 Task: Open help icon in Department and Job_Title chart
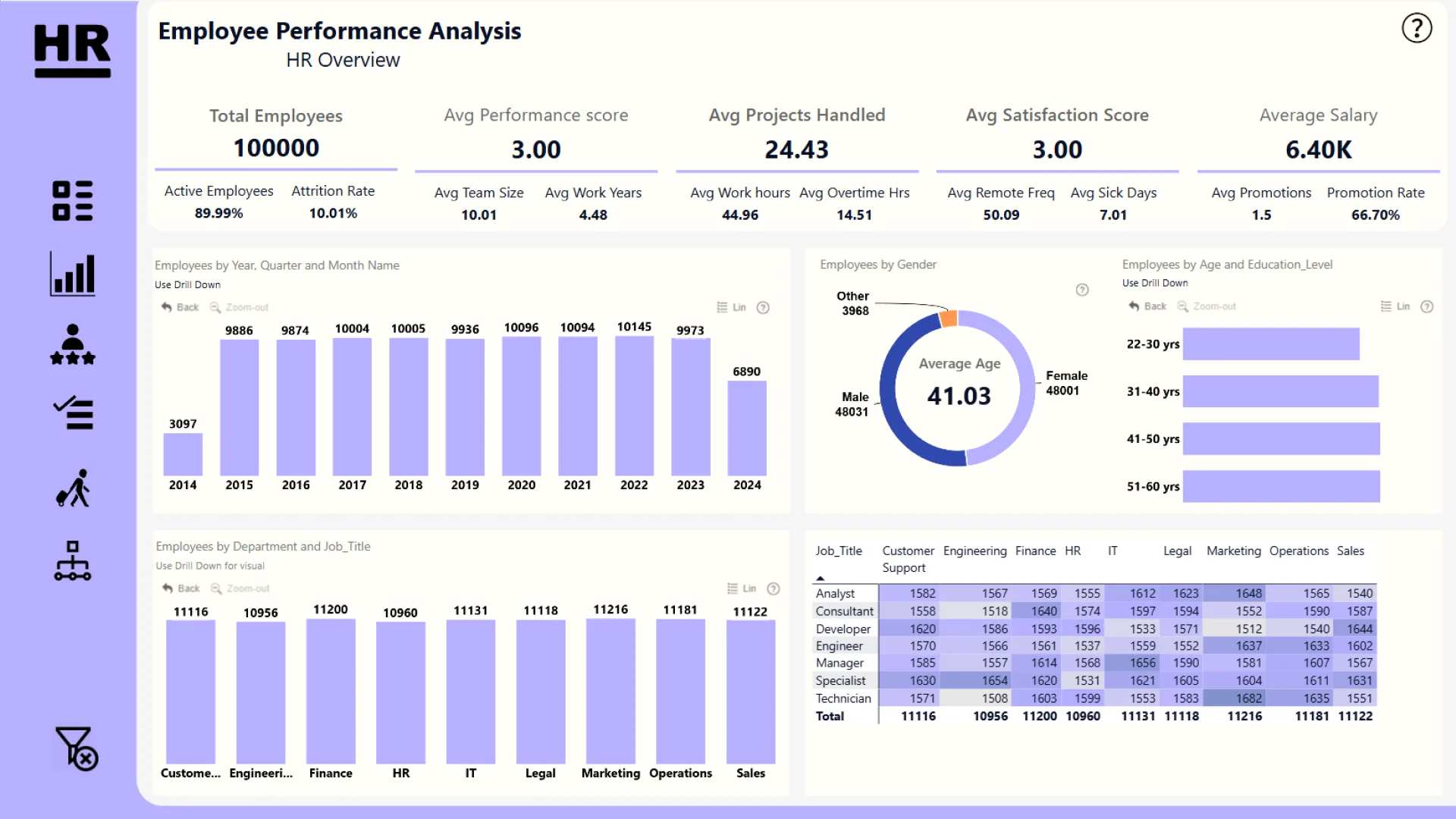tap(773, 589)
